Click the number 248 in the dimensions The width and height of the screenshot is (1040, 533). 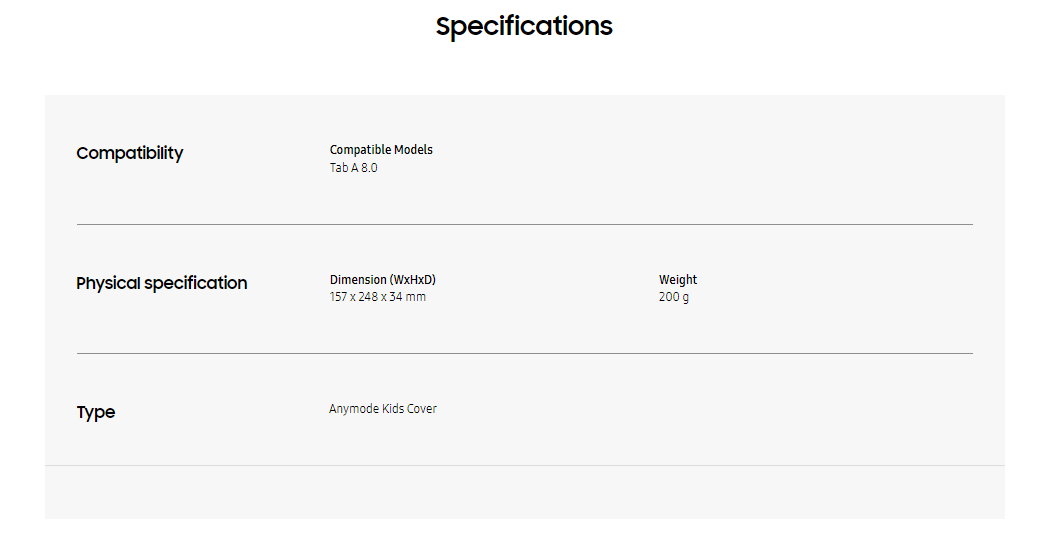pos(370,297)
